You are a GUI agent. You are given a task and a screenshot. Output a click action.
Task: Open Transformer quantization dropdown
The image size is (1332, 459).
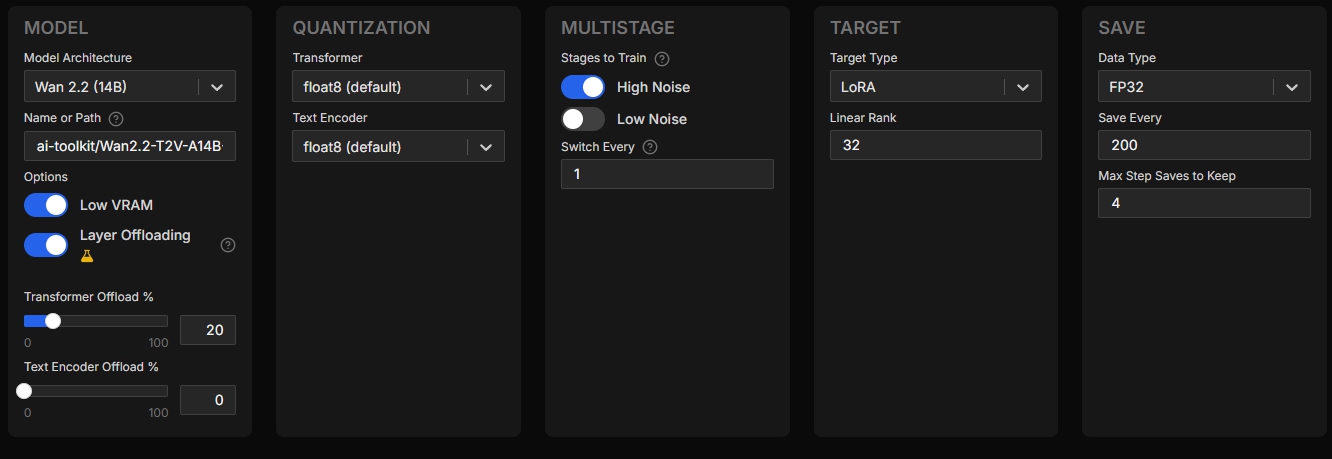point(398,86)
